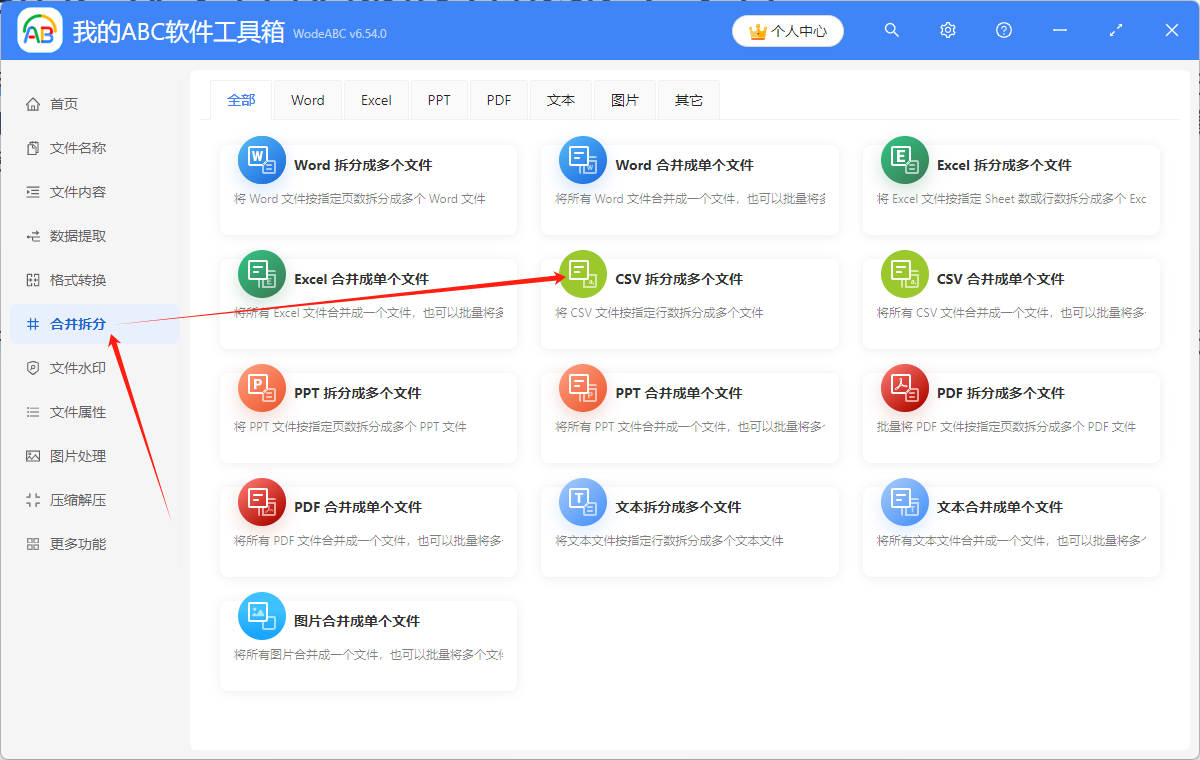Switch to the Word tab

click(307, 100)
